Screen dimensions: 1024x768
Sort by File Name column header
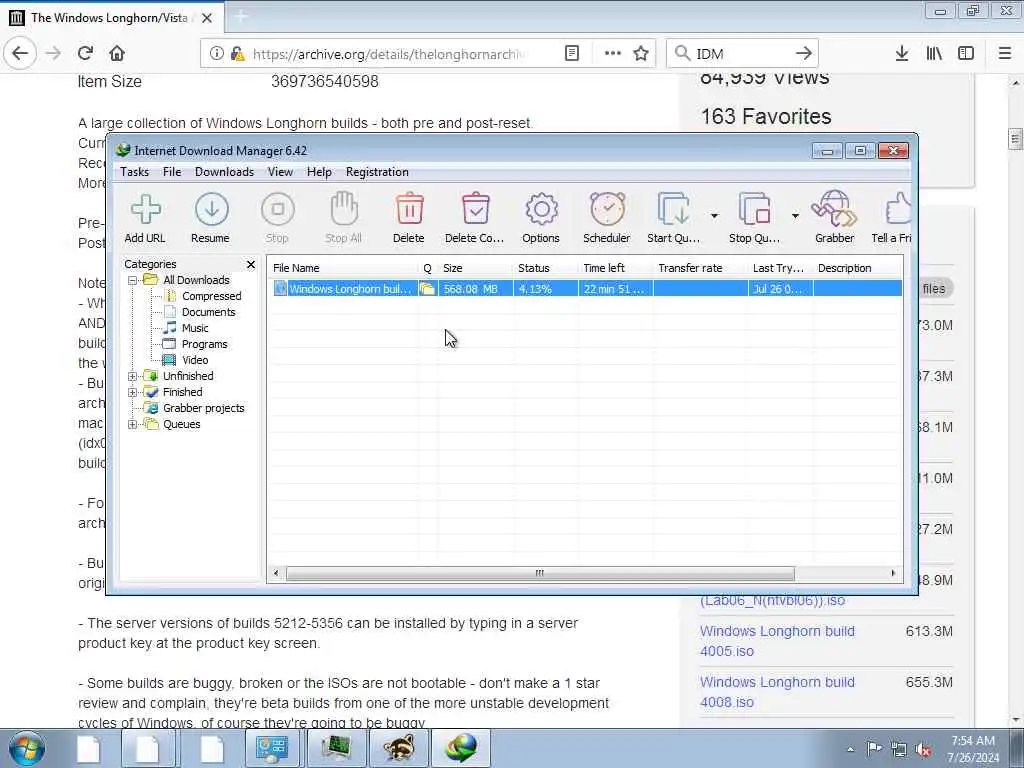click(345, 268)
